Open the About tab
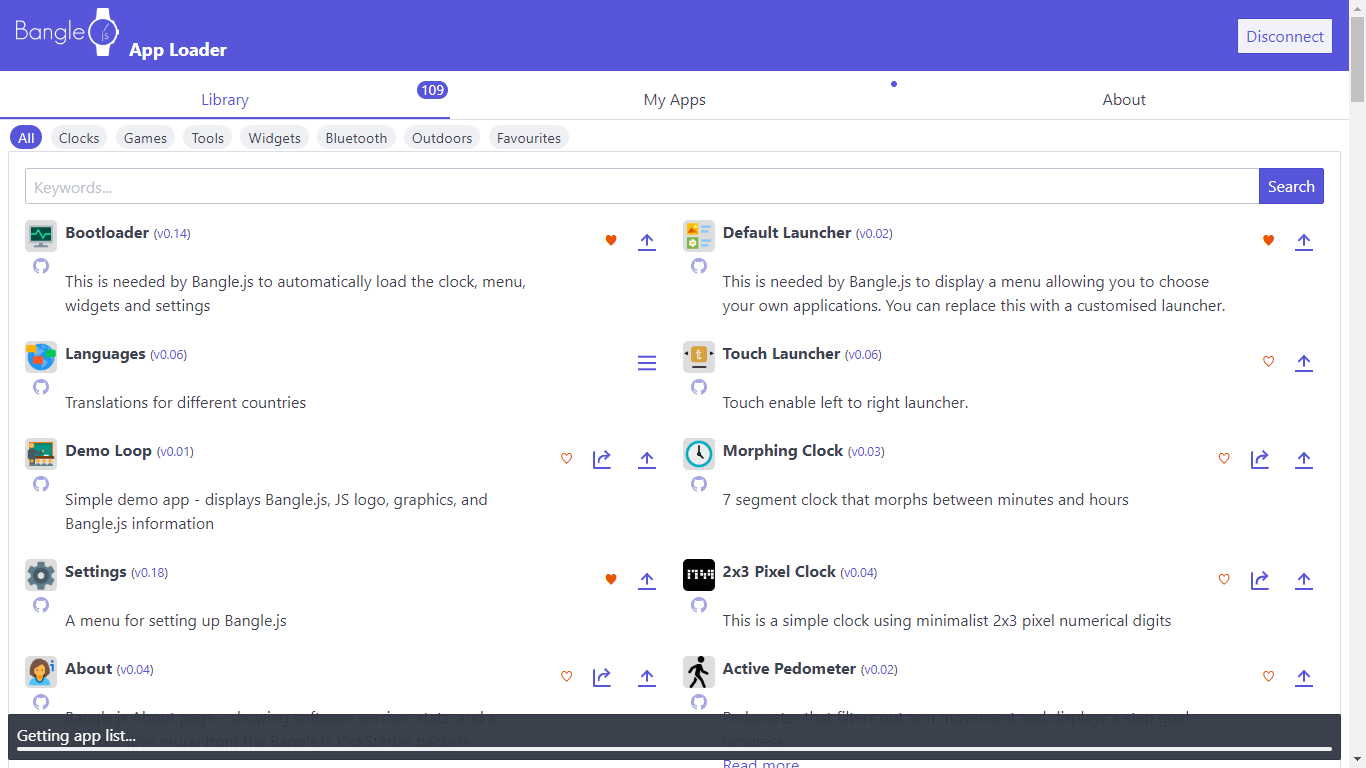Viewport: 1366px width, 768px height. 1124,99
